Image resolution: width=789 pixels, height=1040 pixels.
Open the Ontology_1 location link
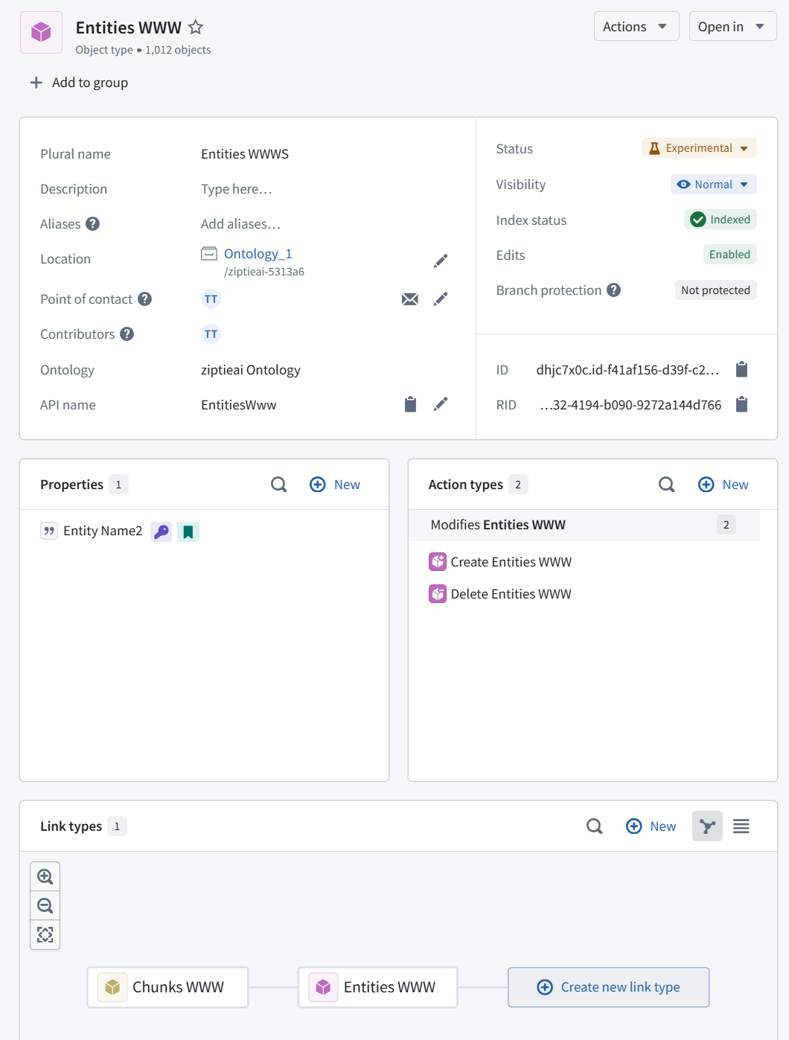coord(257,253)
